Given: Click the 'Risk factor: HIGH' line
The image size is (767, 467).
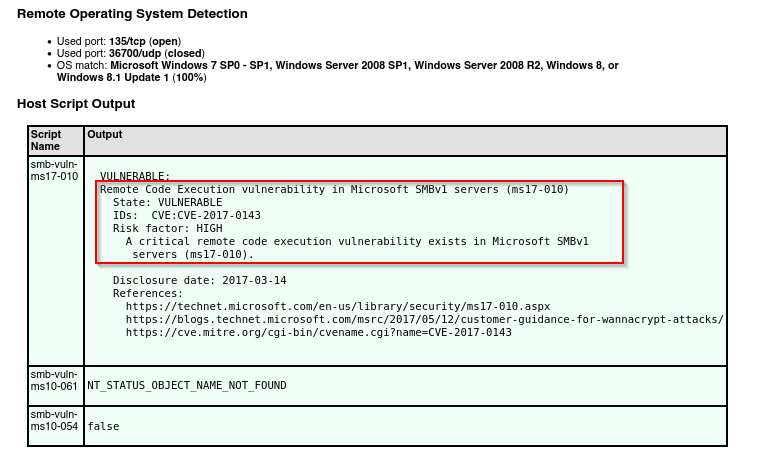Looking at the screenshot, I should (167, 228).
